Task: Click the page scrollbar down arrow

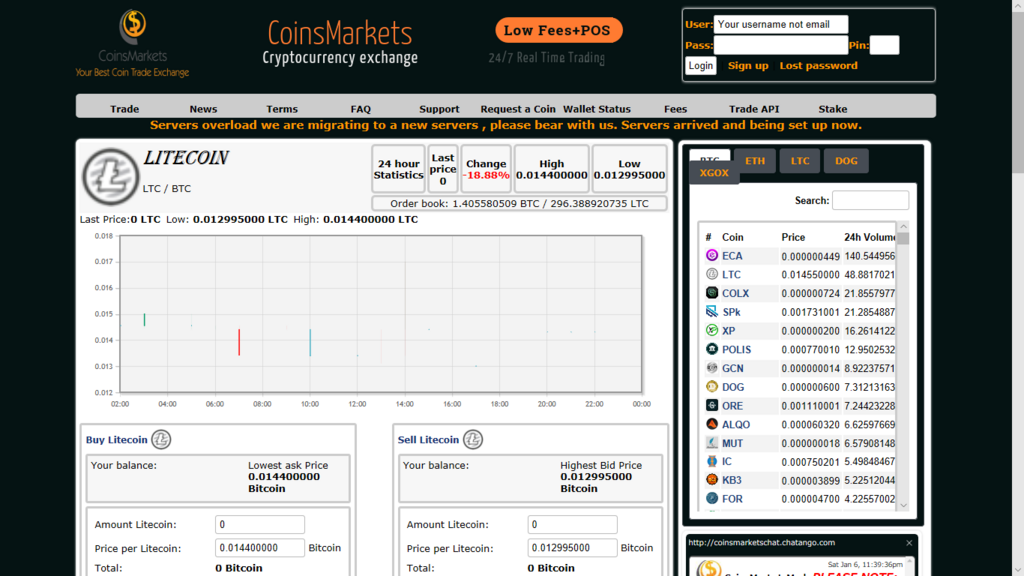Action: 1017,569
